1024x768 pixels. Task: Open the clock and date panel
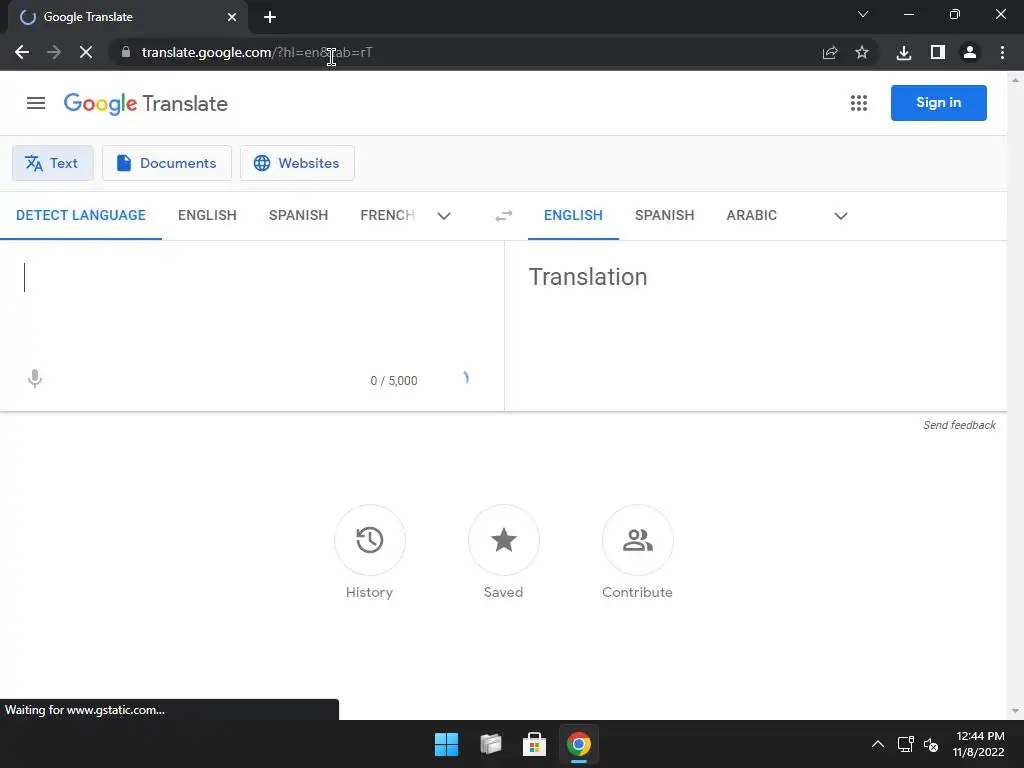pyautogui.click(x=978, y=744)
